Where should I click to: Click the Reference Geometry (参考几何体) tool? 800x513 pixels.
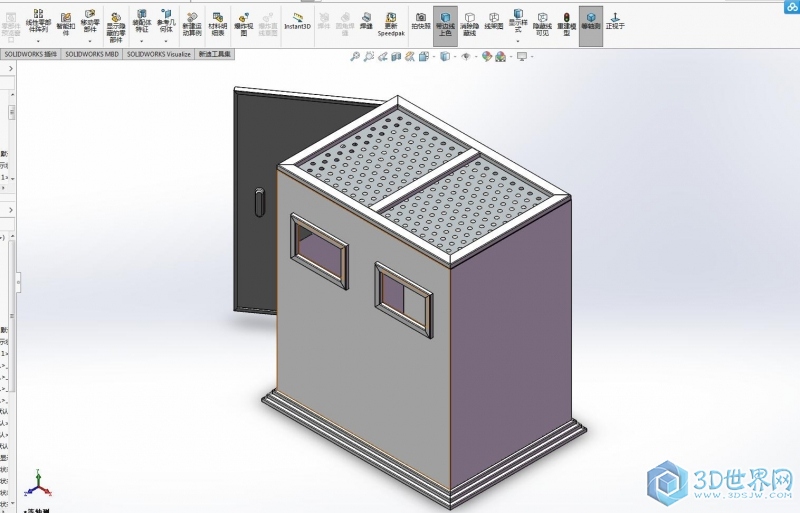(166, 21)
